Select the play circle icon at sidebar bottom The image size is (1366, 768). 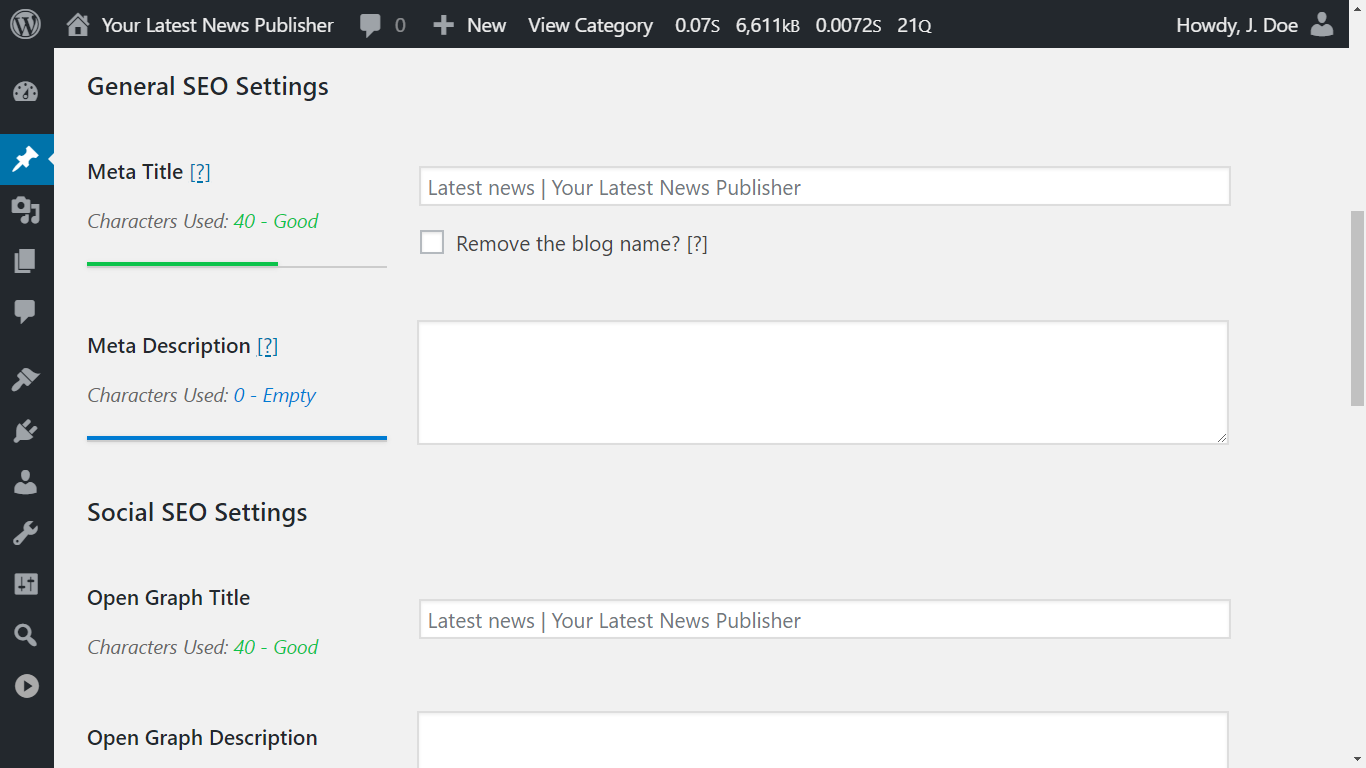coord(27,685)
